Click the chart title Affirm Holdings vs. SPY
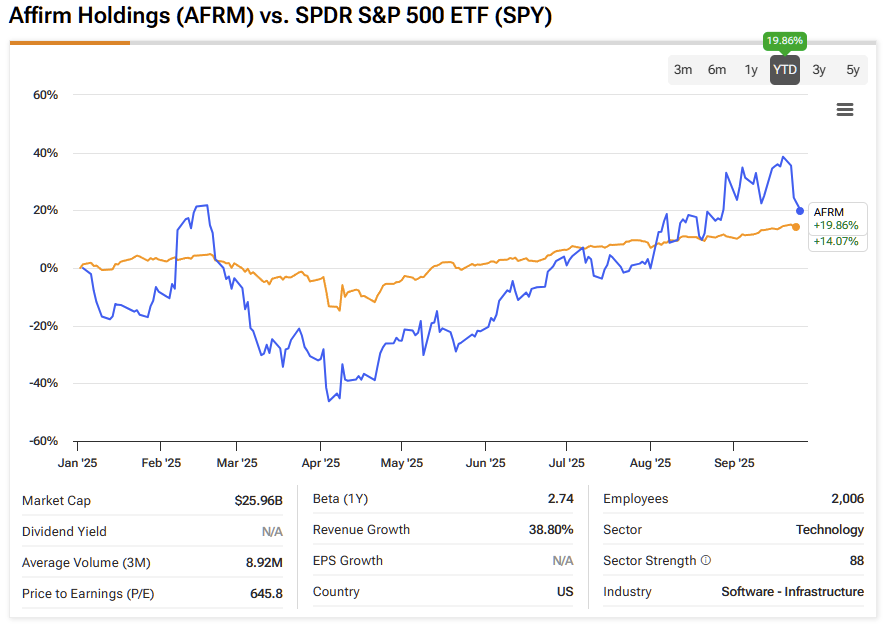887x624 pixels. click(x=281, y=16)
